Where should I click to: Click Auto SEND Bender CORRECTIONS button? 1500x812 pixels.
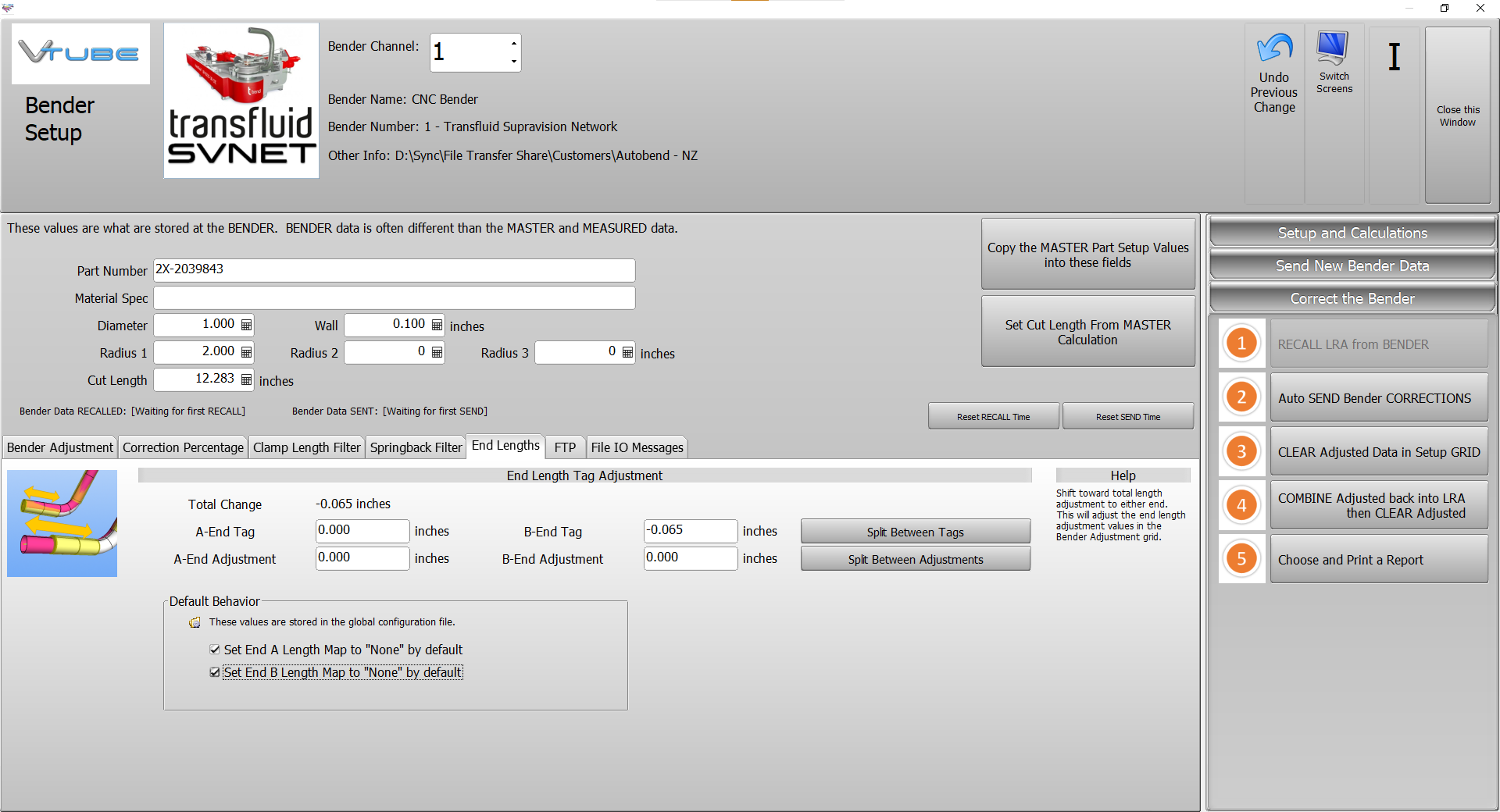click(1378, 398)
